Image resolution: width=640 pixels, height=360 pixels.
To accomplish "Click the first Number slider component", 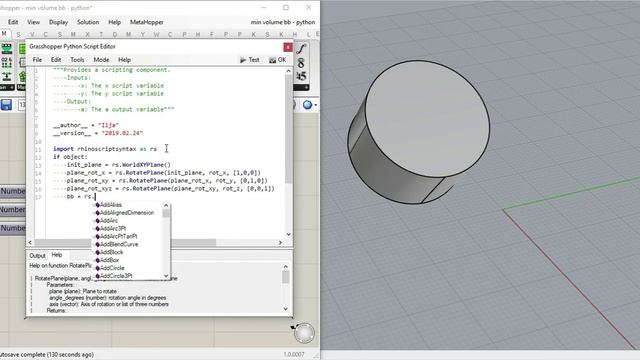I will [13, 191].
